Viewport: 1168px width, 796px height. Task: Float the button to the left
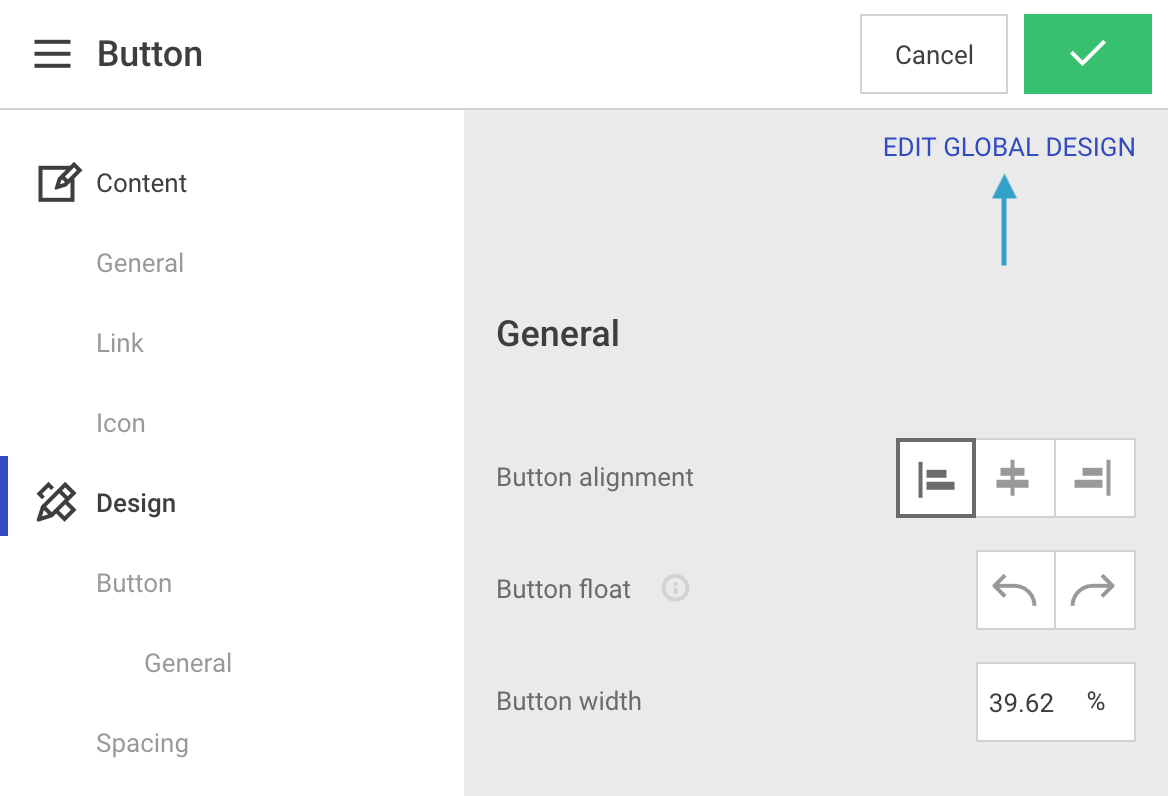point(1015,590)
